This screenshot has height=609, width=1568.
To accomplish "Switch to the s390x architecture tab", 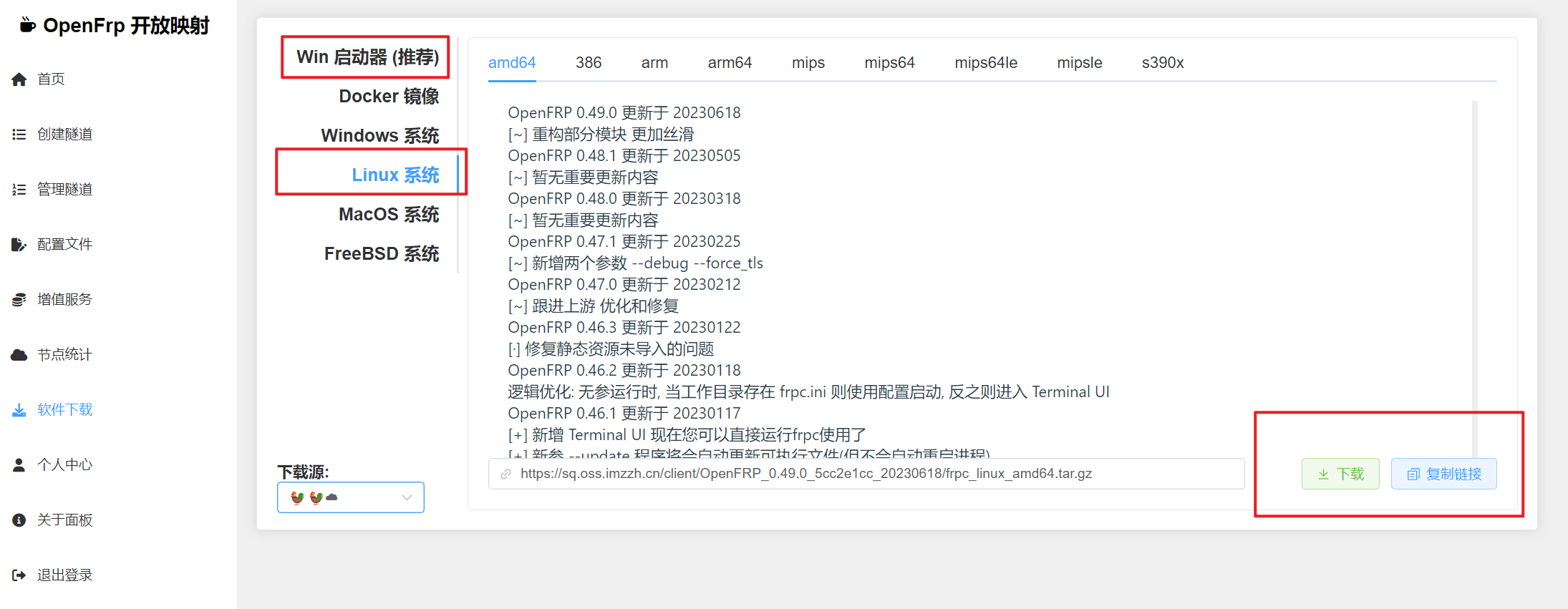I will coord(1163,63).
